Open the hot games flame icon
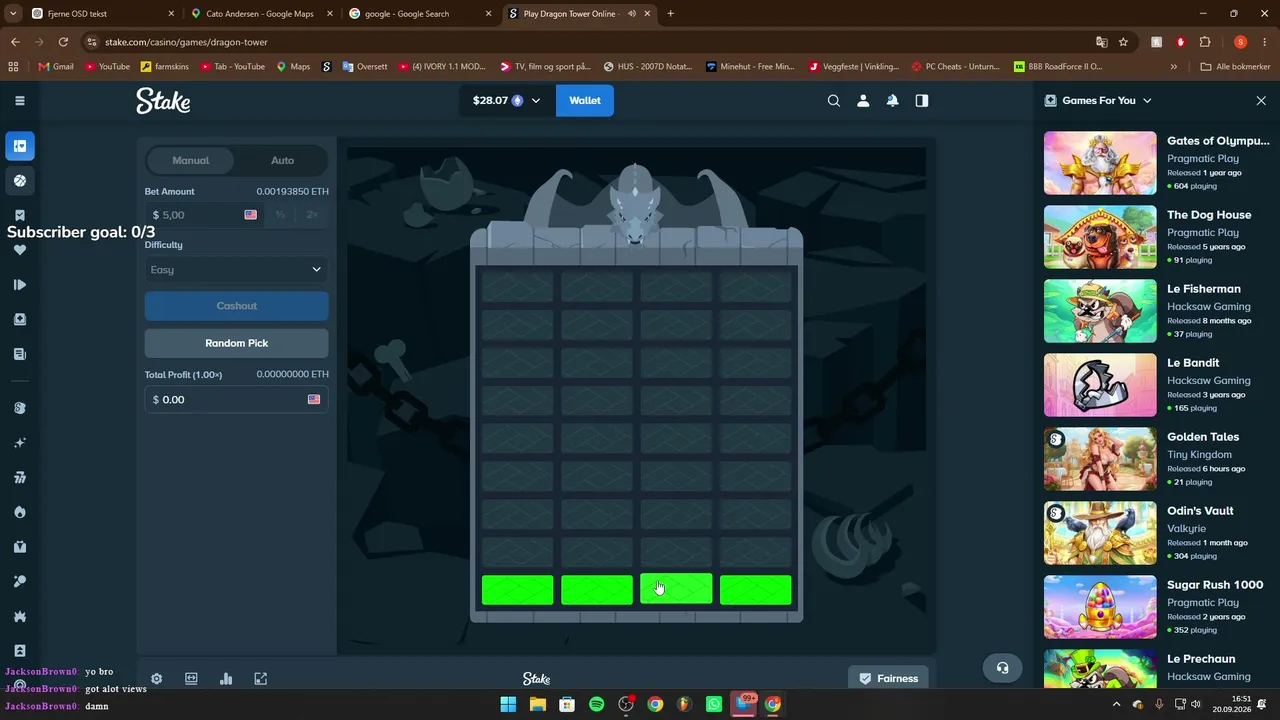The width and height of the screenshot is (1280, 720). click(x=20, y=512)
